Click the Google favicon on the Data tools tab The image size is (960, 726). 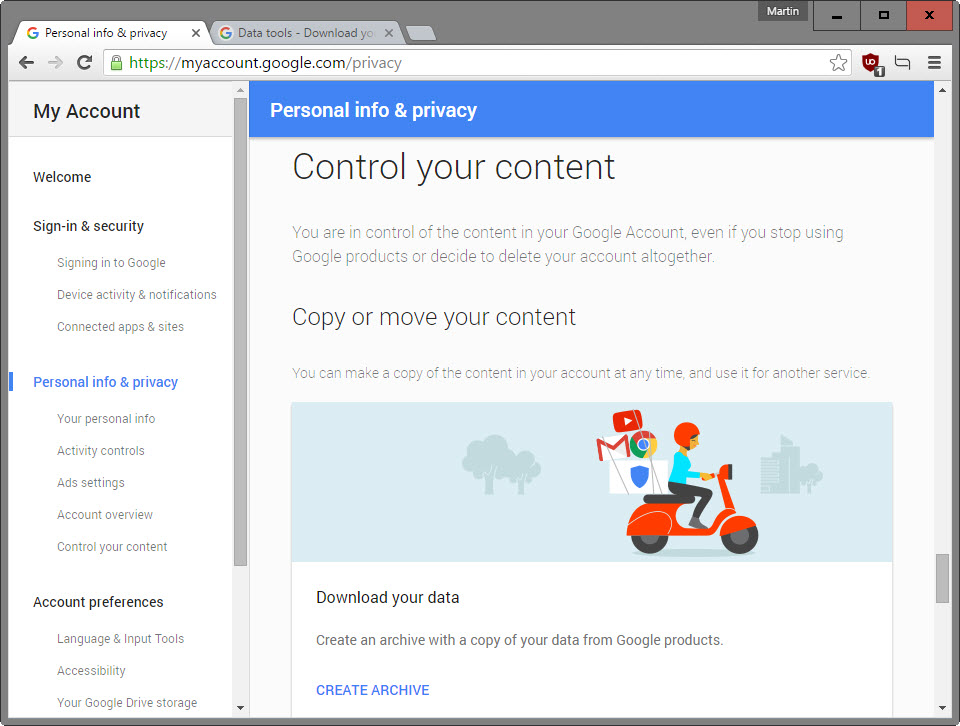point(226,33)
